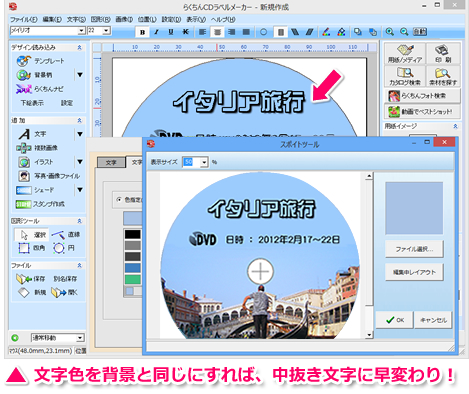Image resolution: width=469 pixels, height=394 pixels.
Task: Expand 背景柄 dropdown arrow
Action: (80, 75)
